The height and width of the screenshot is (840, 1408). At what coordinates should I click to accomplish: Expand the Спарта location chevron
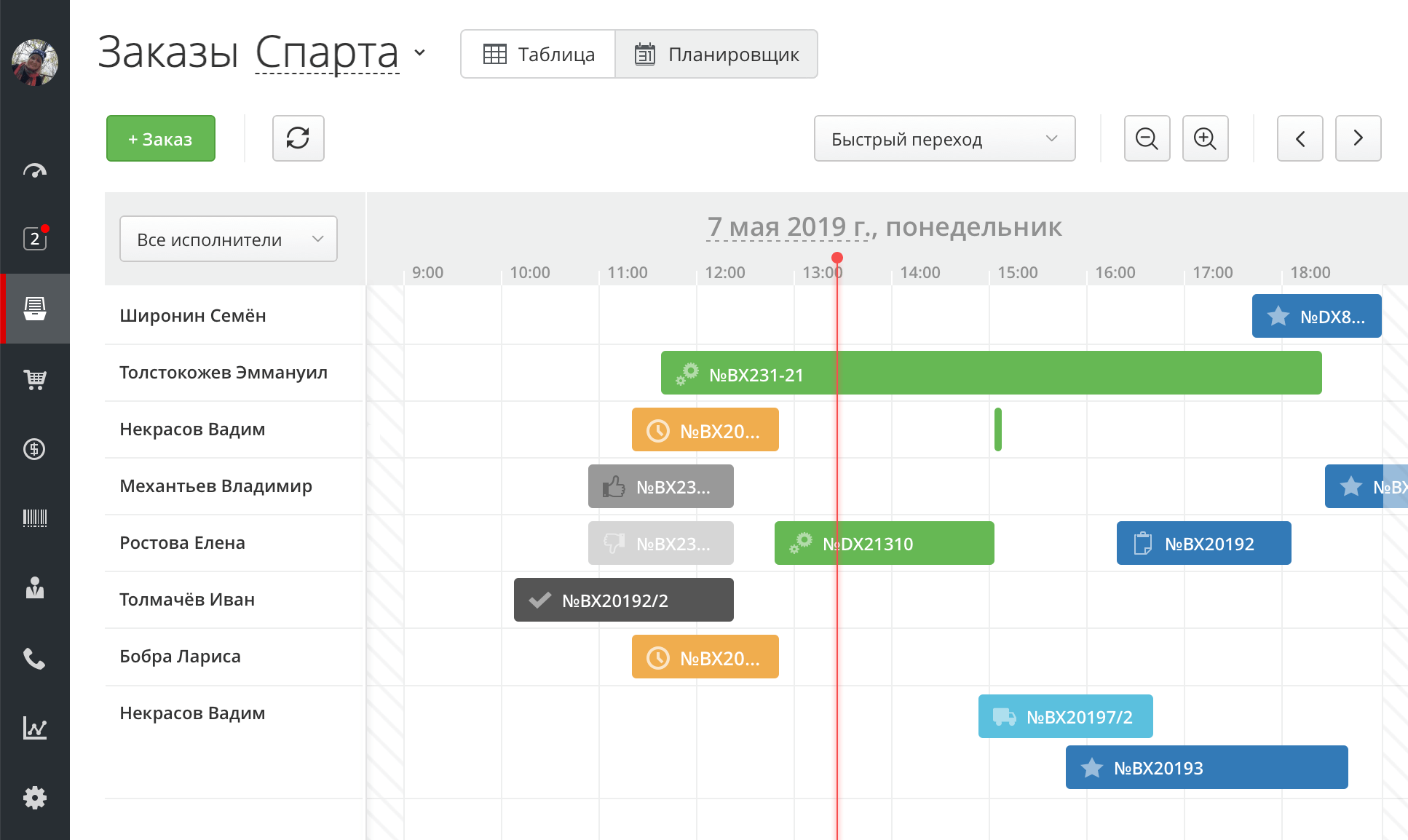[x=419, y=52]
